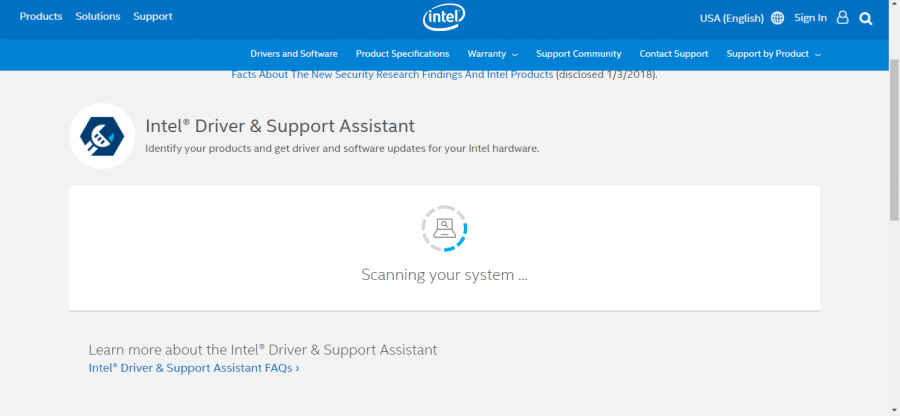Screen dimensions: 900x416
Task: Open the Solutions menu
Action: coord(98,17)
